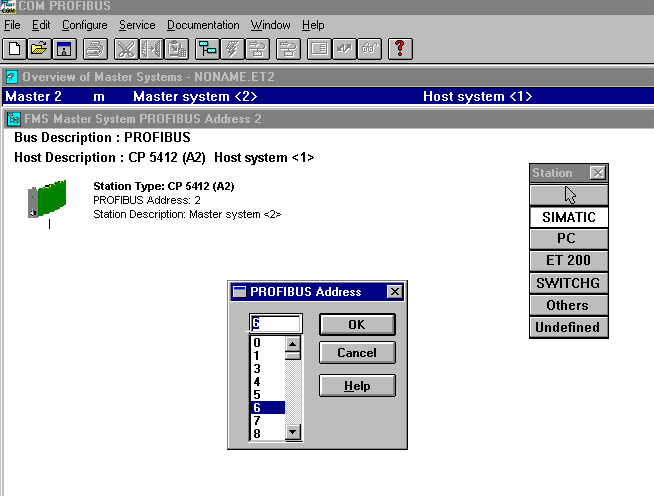Click the Copy toolbar icon
Image resolution: width=654 pixels, height=496 pixels.
coord(151,49)
